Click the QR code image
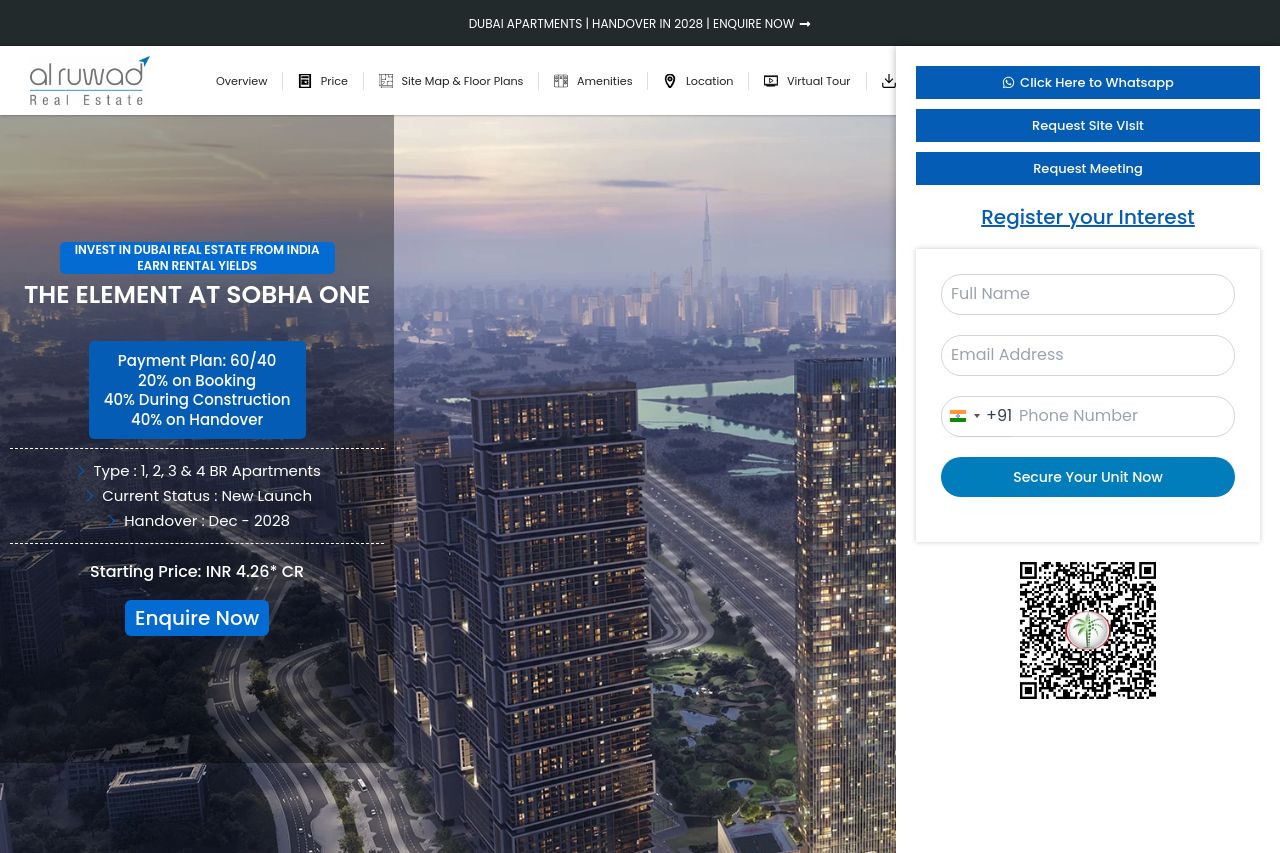This screenshot has width=1280, height=853. [x=1088, y=630]
